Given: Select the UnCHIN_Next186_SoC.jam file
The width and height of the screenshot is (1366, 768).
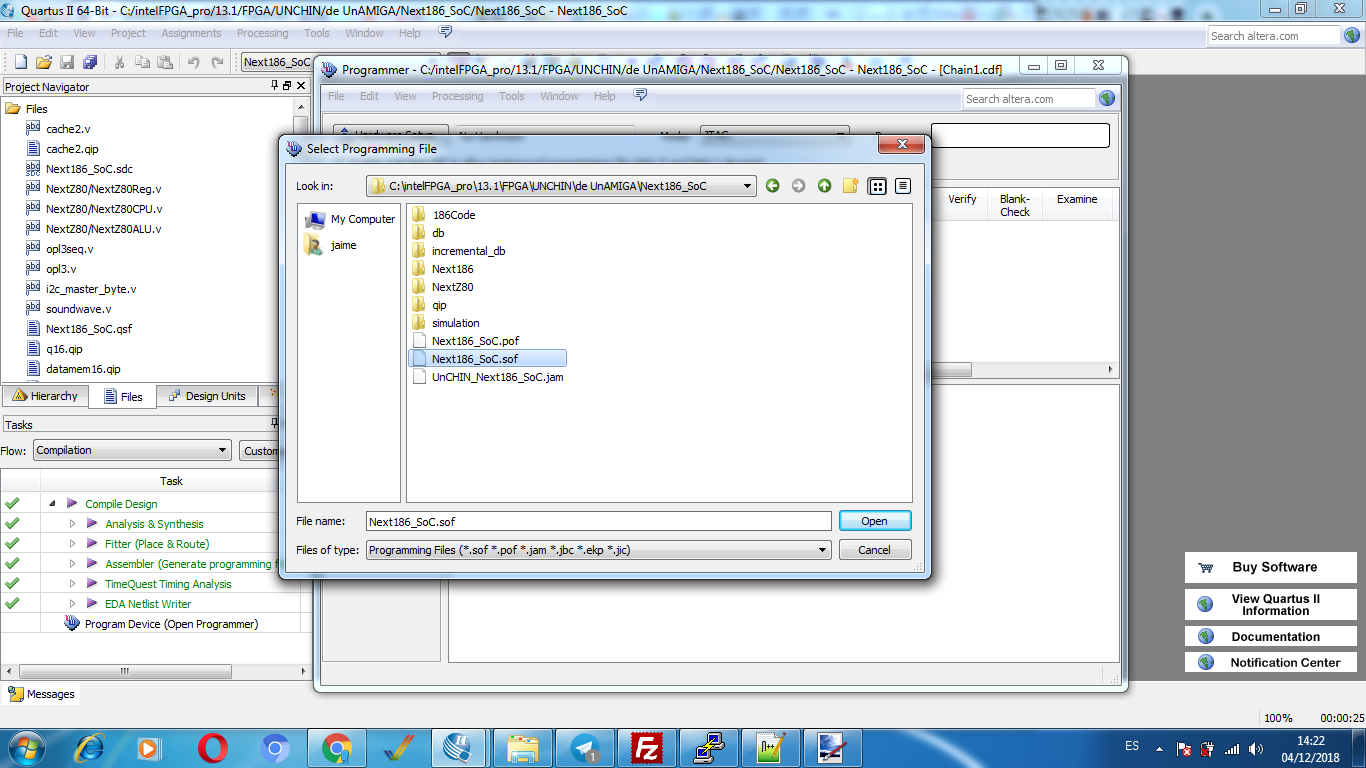Looking at the screenshot, I should (x=497, y=377).
